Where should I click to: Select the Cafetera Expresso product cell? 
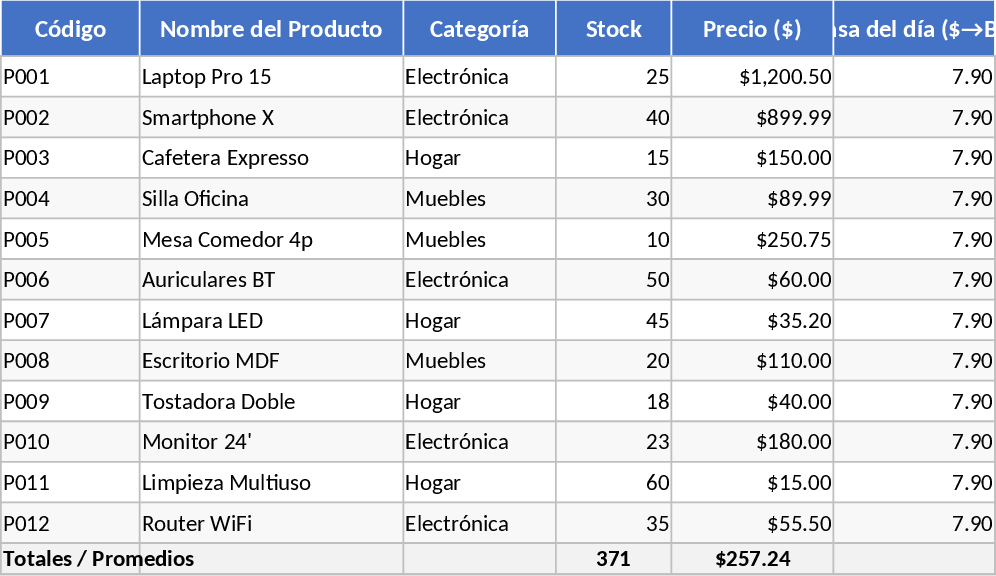coord(271,158)
